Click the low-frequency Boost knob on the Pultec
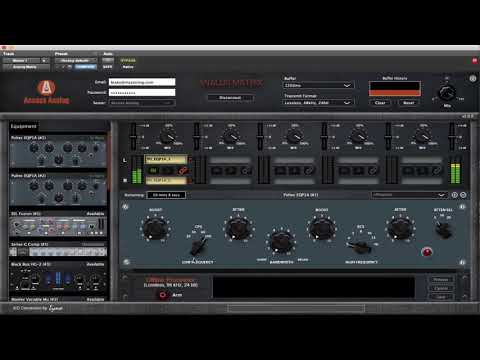 tap(155, 228)
